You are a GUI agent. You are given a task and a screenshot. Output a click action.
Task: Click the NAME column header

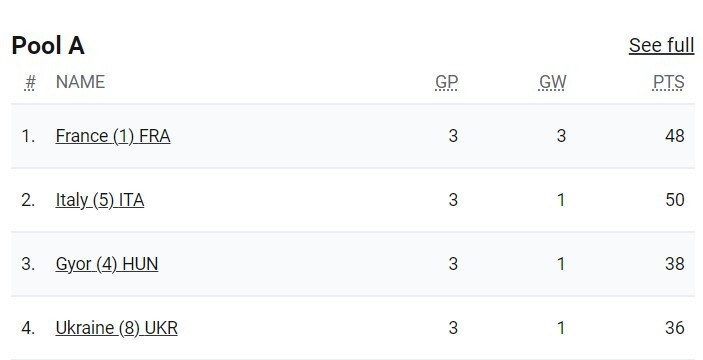point(80,82)
